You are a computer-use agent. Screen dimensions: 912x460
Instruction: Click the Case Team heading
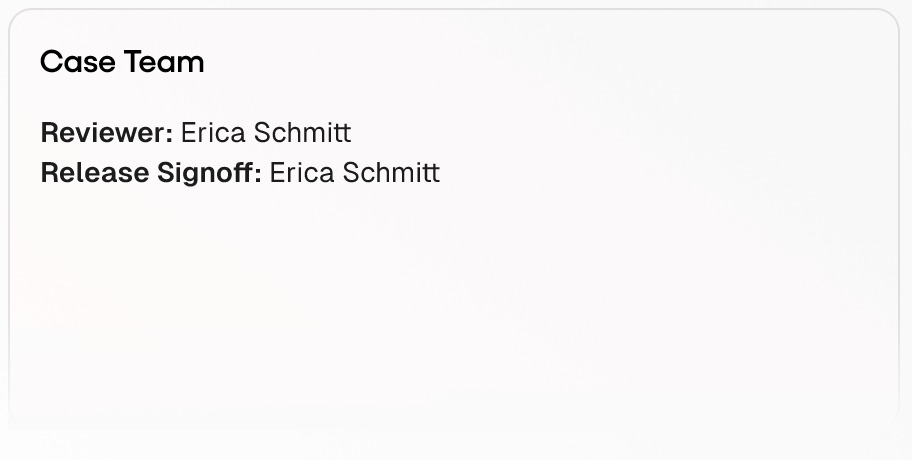pyautogui.click(x=122, y=62)
